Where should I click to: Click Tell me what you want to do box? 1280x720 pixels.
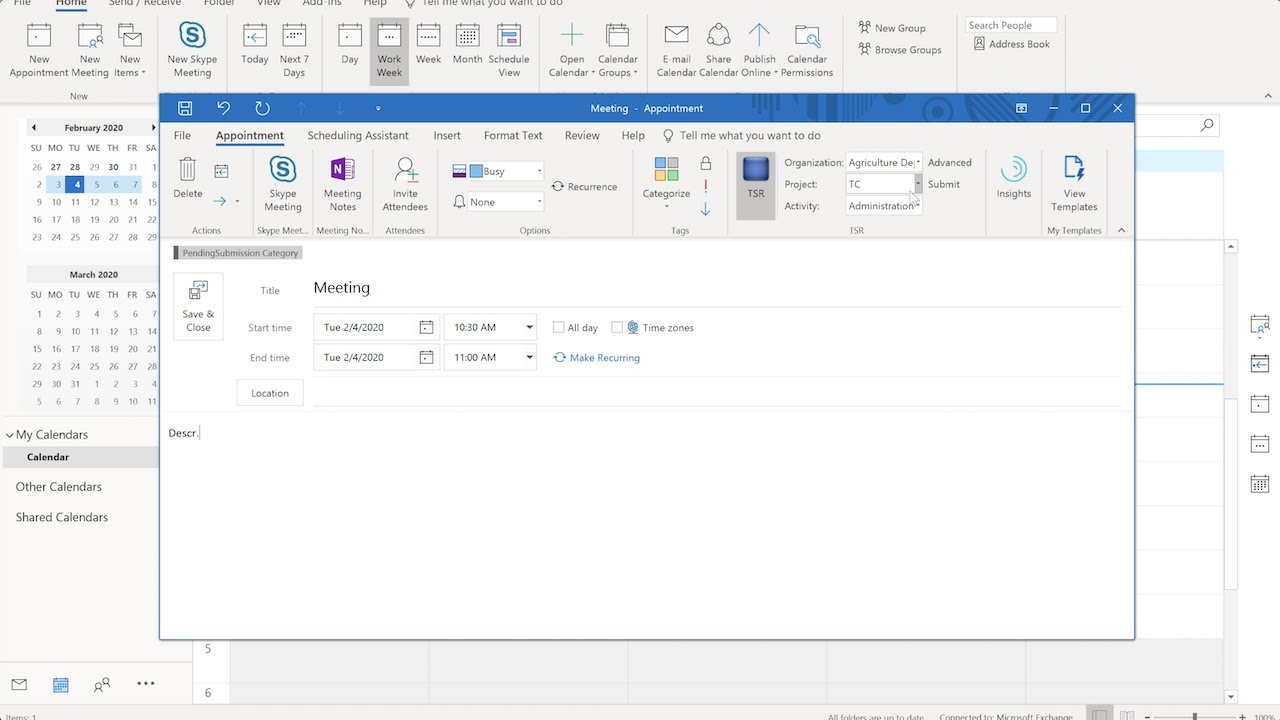coord(741,136)
